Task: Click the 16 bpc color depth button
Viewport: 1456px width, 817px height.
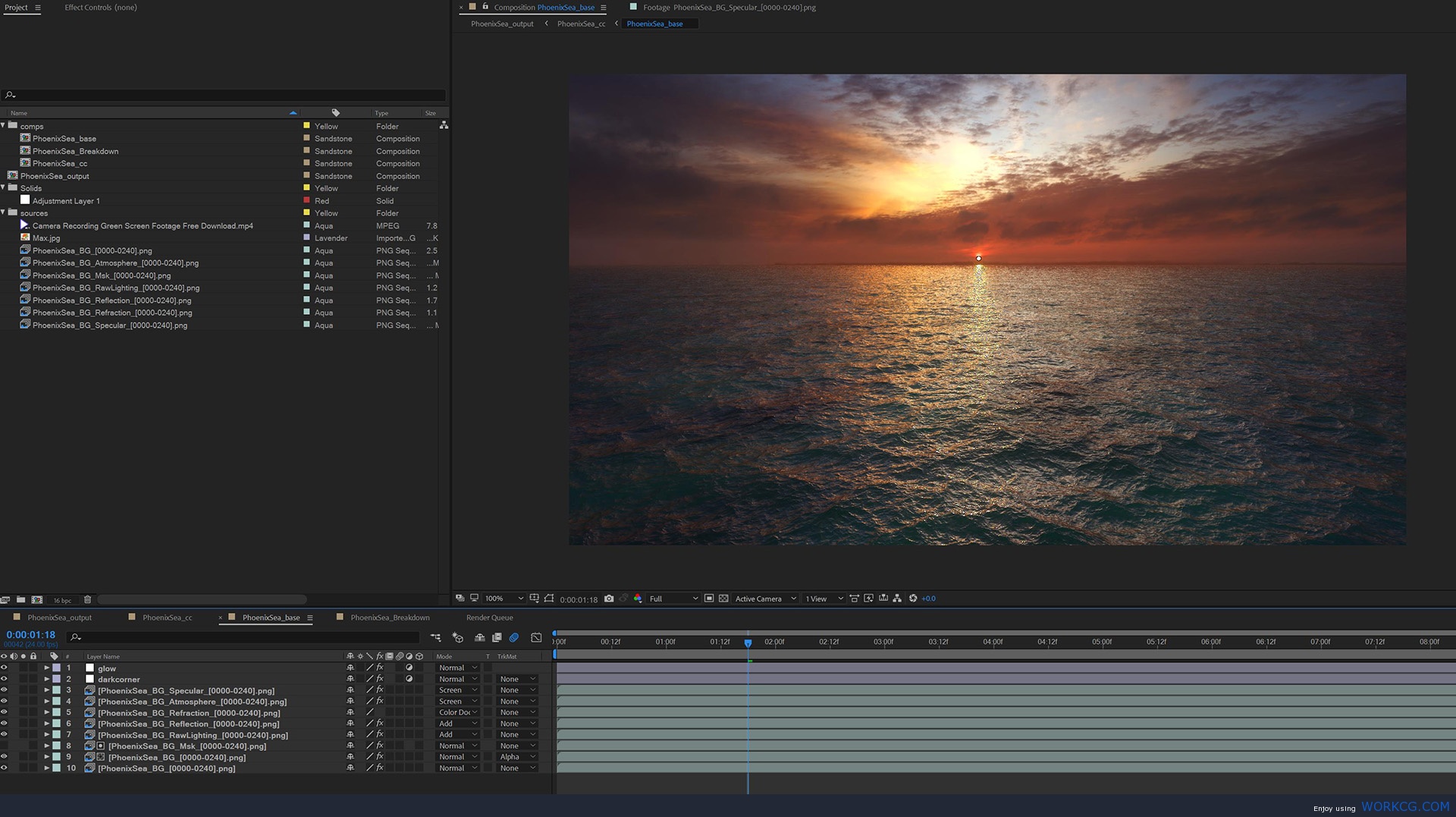Action: (62, 600)
